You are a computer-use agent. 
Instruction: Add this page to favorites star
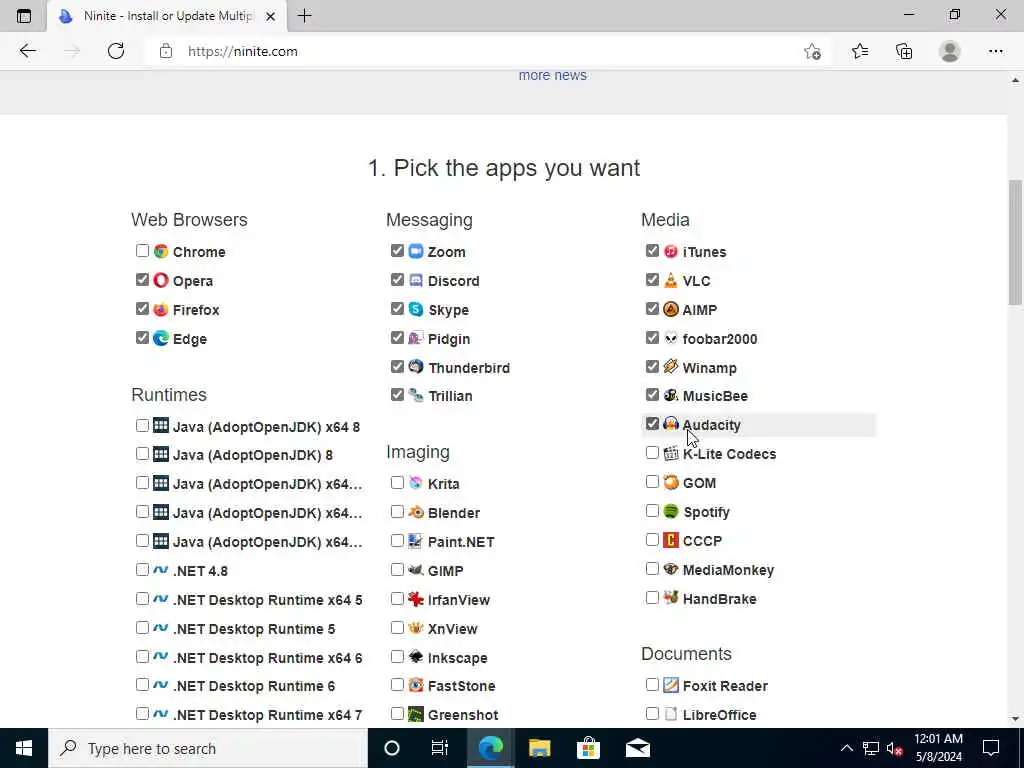pos(812,52)
